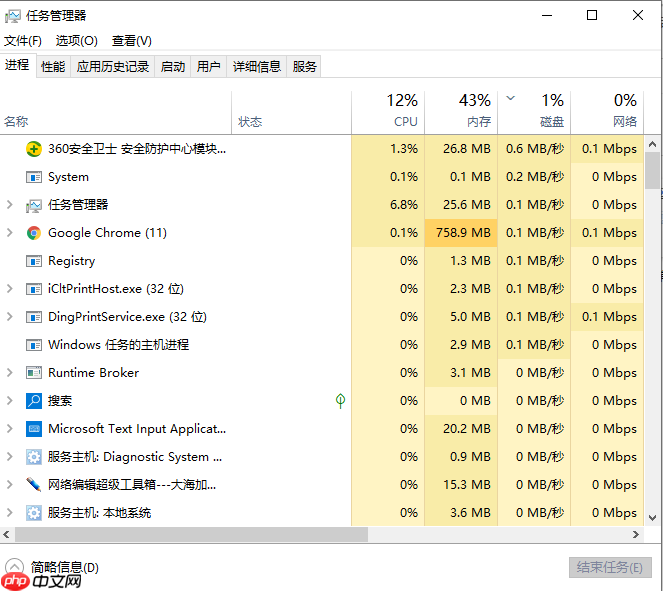Viewport: 663px width, 591px height.
Task: Click the green leaf suspended status icon
Action: coord(340,400)
